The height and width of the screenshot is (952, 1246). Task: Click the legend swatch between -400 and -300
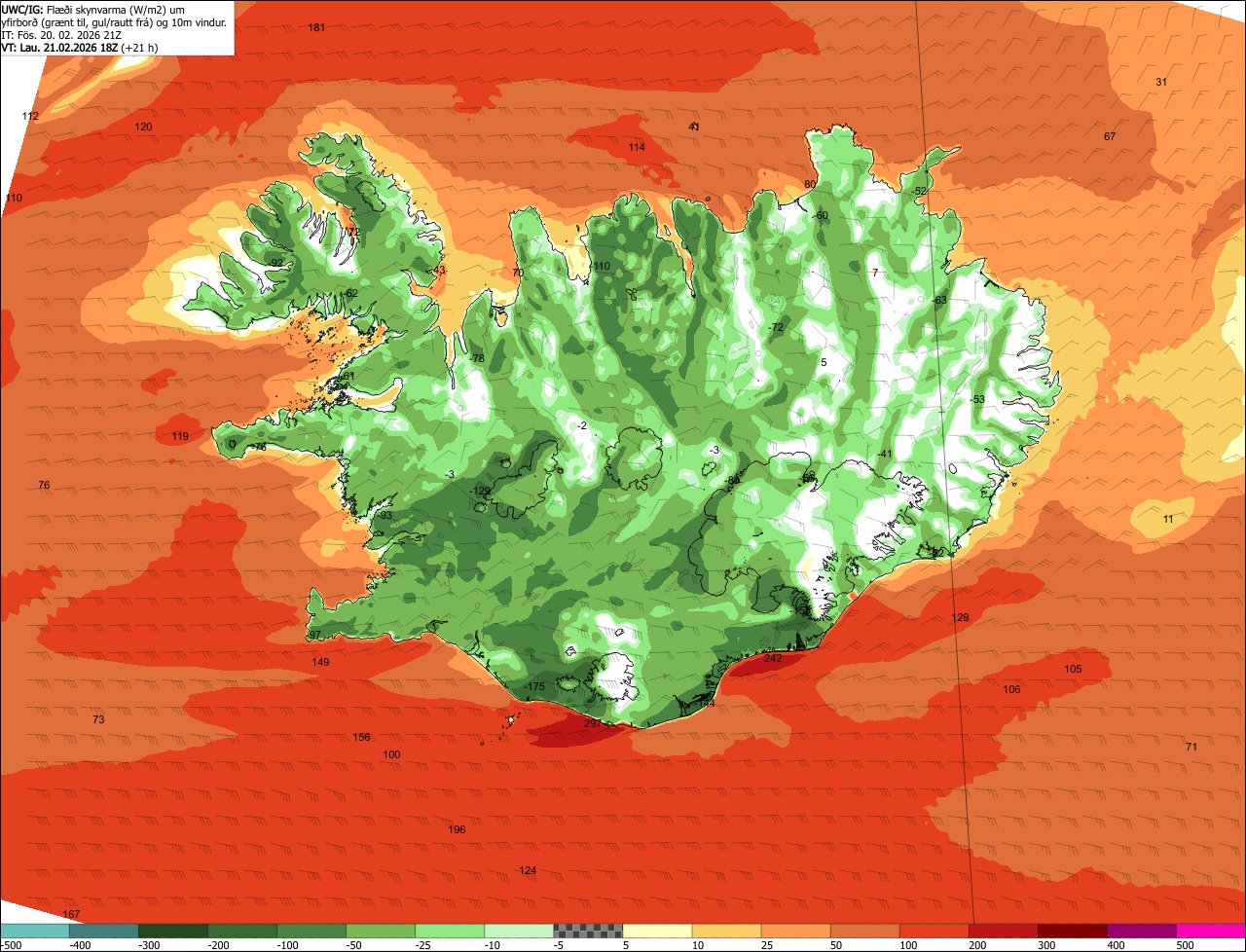tap(104, 931)
